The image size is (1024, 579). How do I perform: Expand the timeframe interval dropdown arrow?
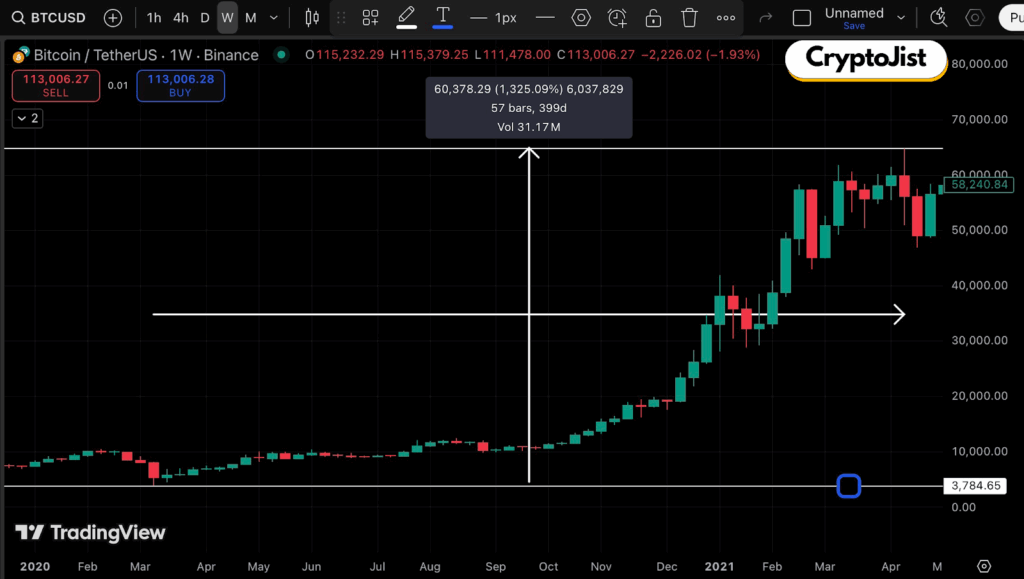(274, 17)
